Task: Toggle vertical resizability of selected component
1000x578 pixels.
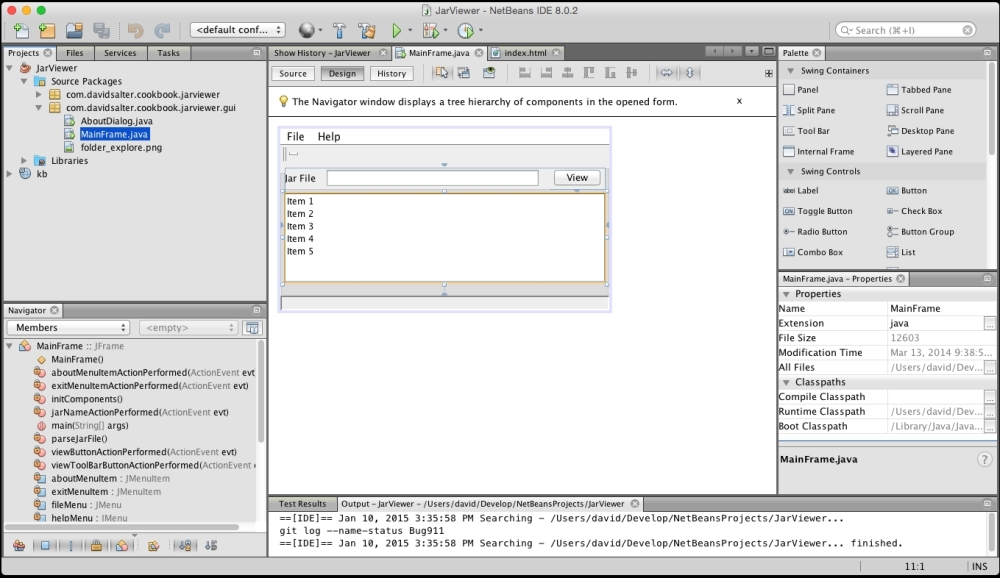Action: [x=689, y=72]
